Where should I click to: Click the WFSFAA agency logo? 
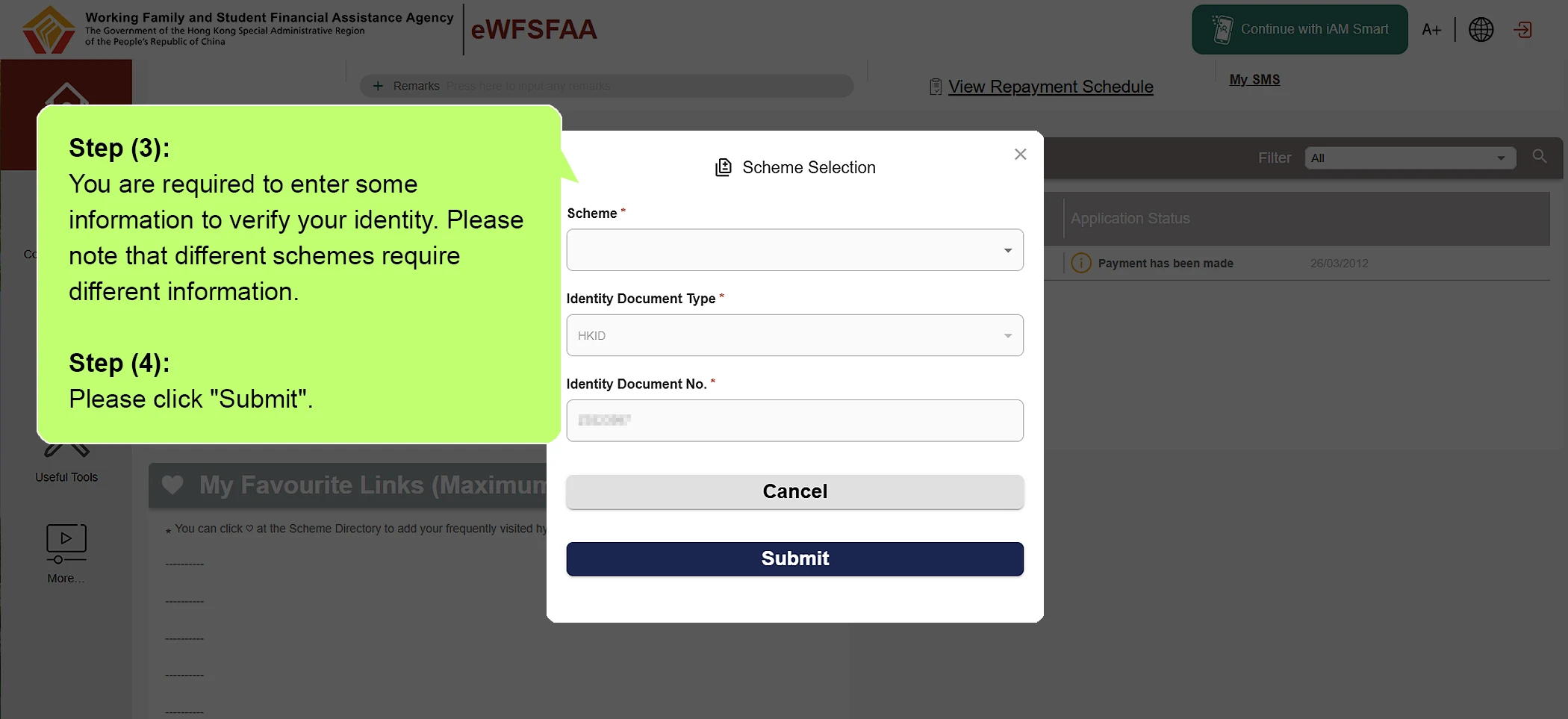click(49, 30)
